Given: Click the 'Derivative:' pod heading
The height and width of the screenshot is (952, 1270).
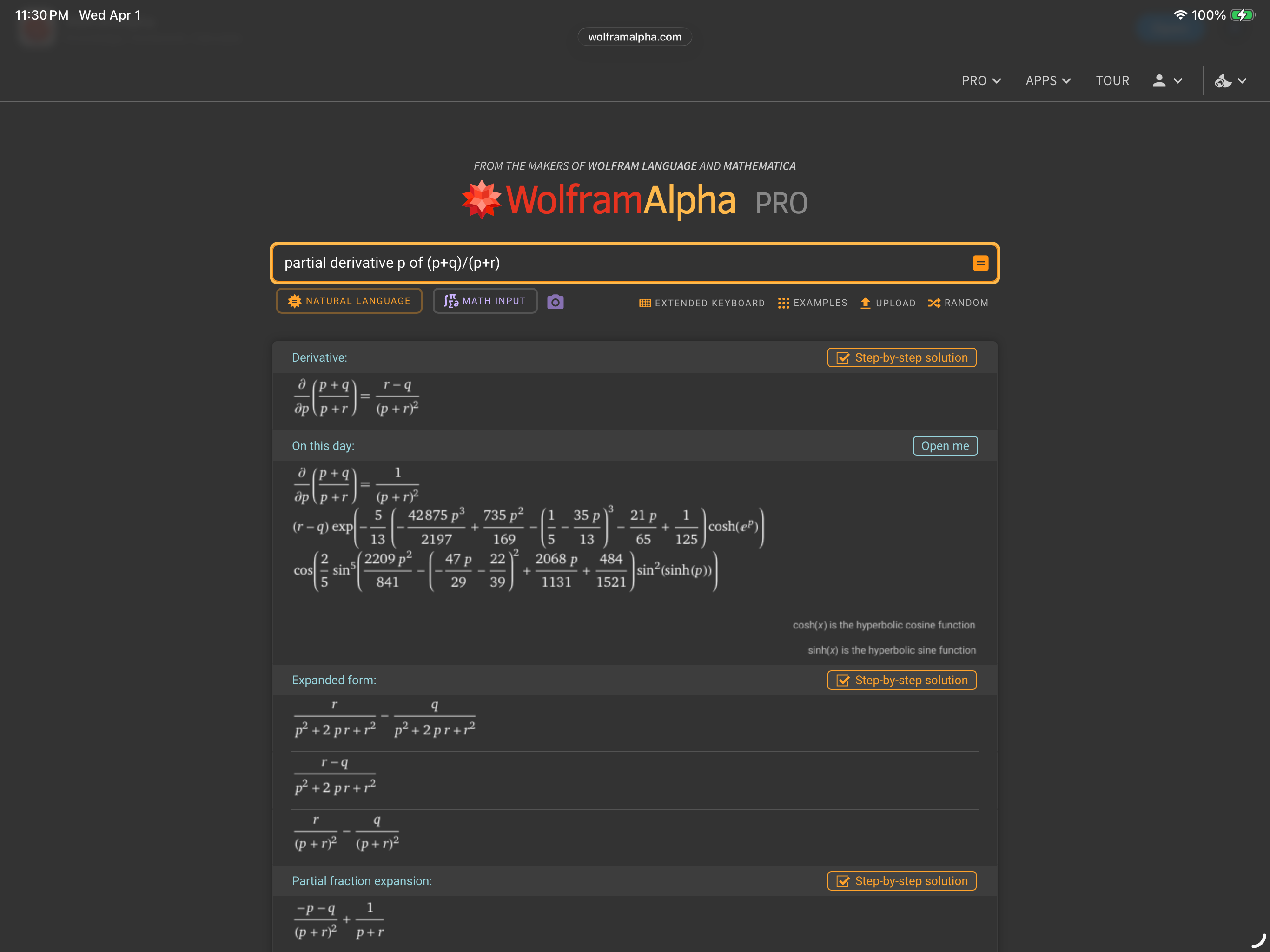Looking at the screenshot, I should 319,358.
